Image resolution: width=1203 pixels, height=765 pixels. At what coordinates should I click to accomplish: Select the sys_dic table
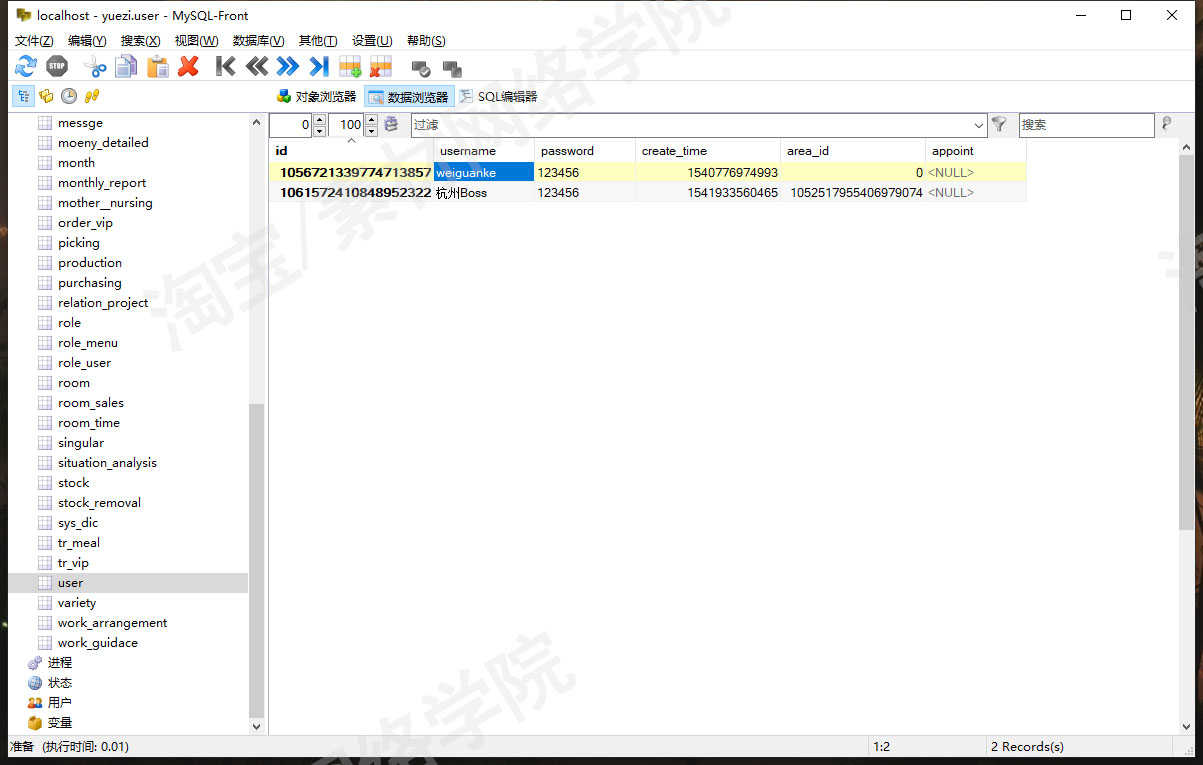[78, 523]
